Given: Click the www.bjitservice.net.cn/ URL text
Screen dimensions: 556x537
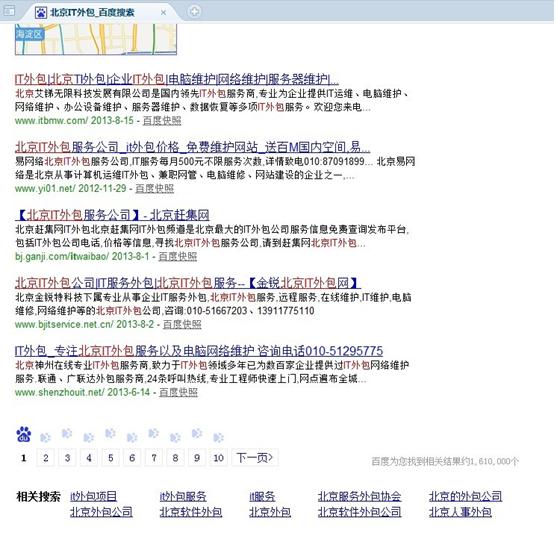Looking at the screenshot, I should (x=64, y=324).
